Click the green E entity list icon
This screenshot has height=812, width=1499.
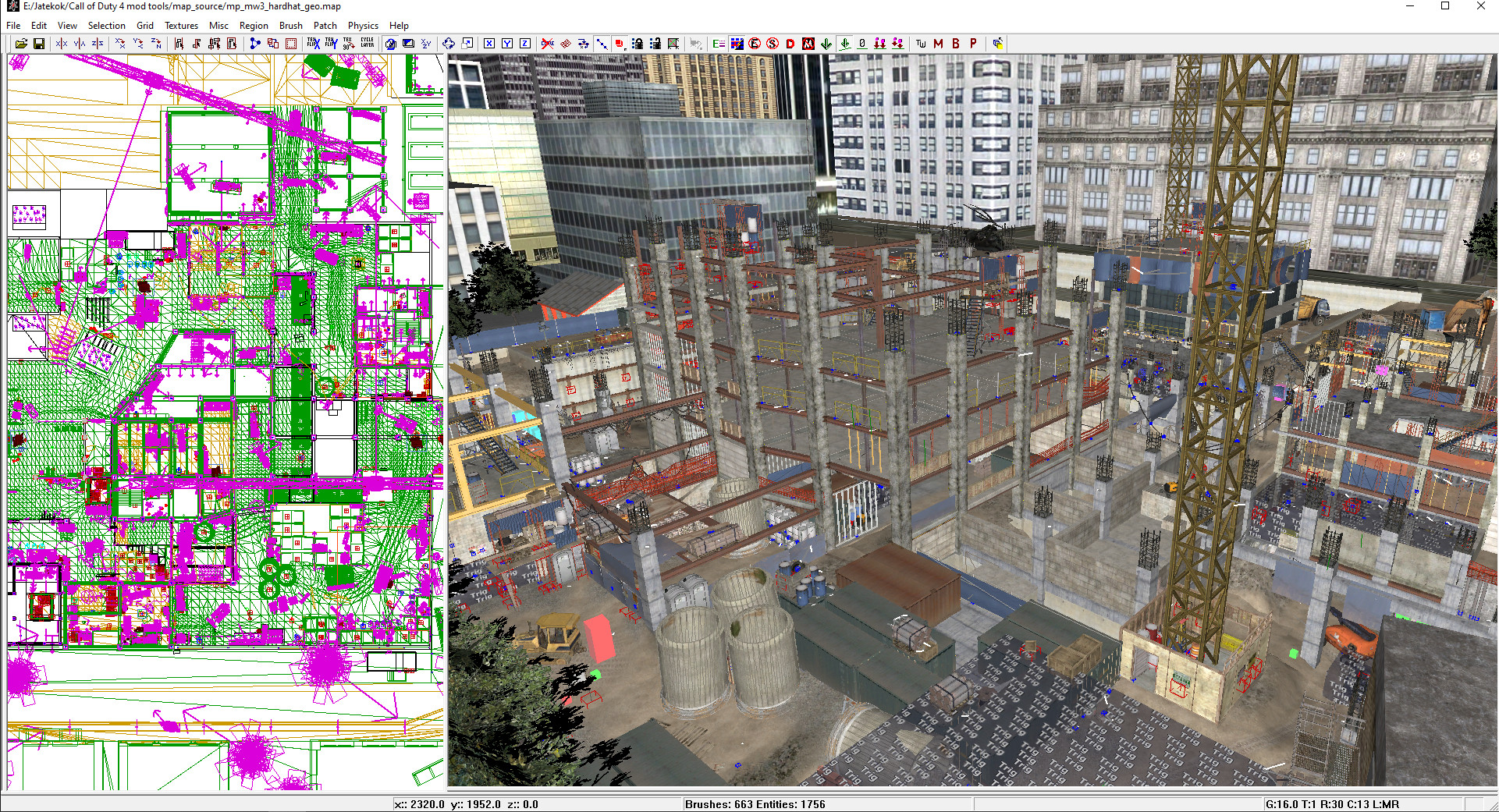(719, 44)
